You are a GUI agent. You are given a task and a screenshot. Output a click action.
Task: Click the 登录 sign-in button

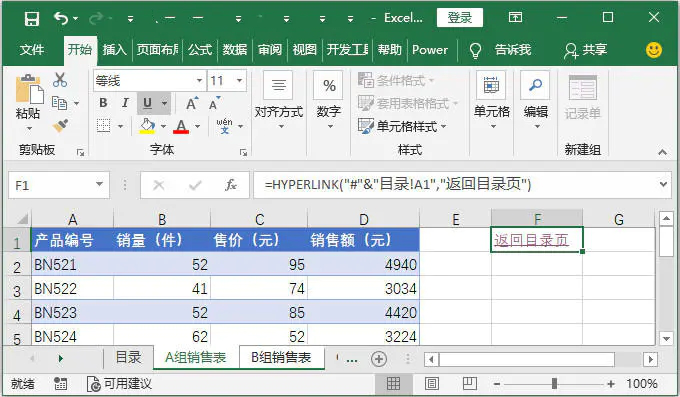460,18
